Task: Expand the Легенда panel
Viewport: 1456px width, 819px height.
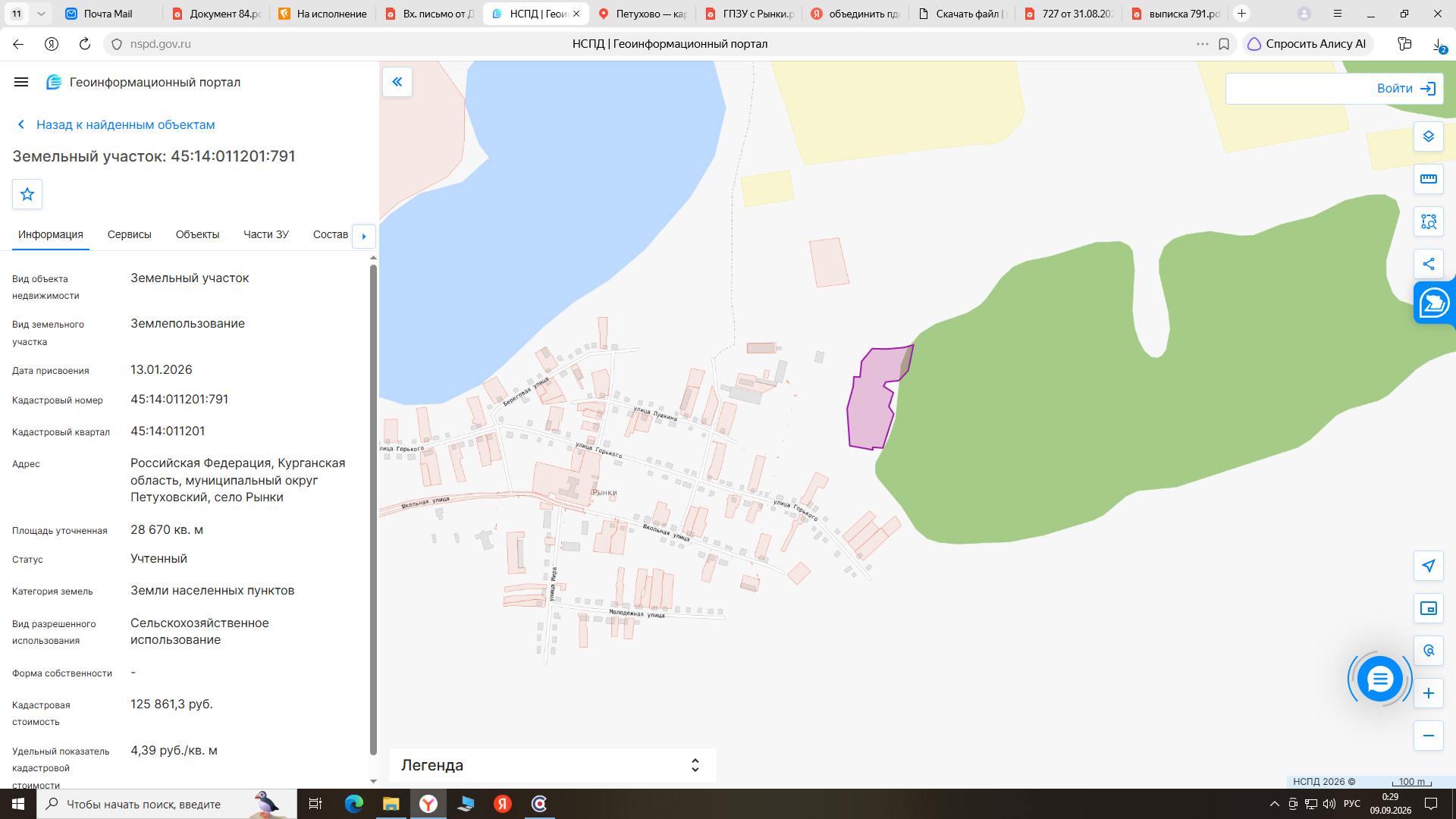Action: pyautogui.click(x=552, y=765)
